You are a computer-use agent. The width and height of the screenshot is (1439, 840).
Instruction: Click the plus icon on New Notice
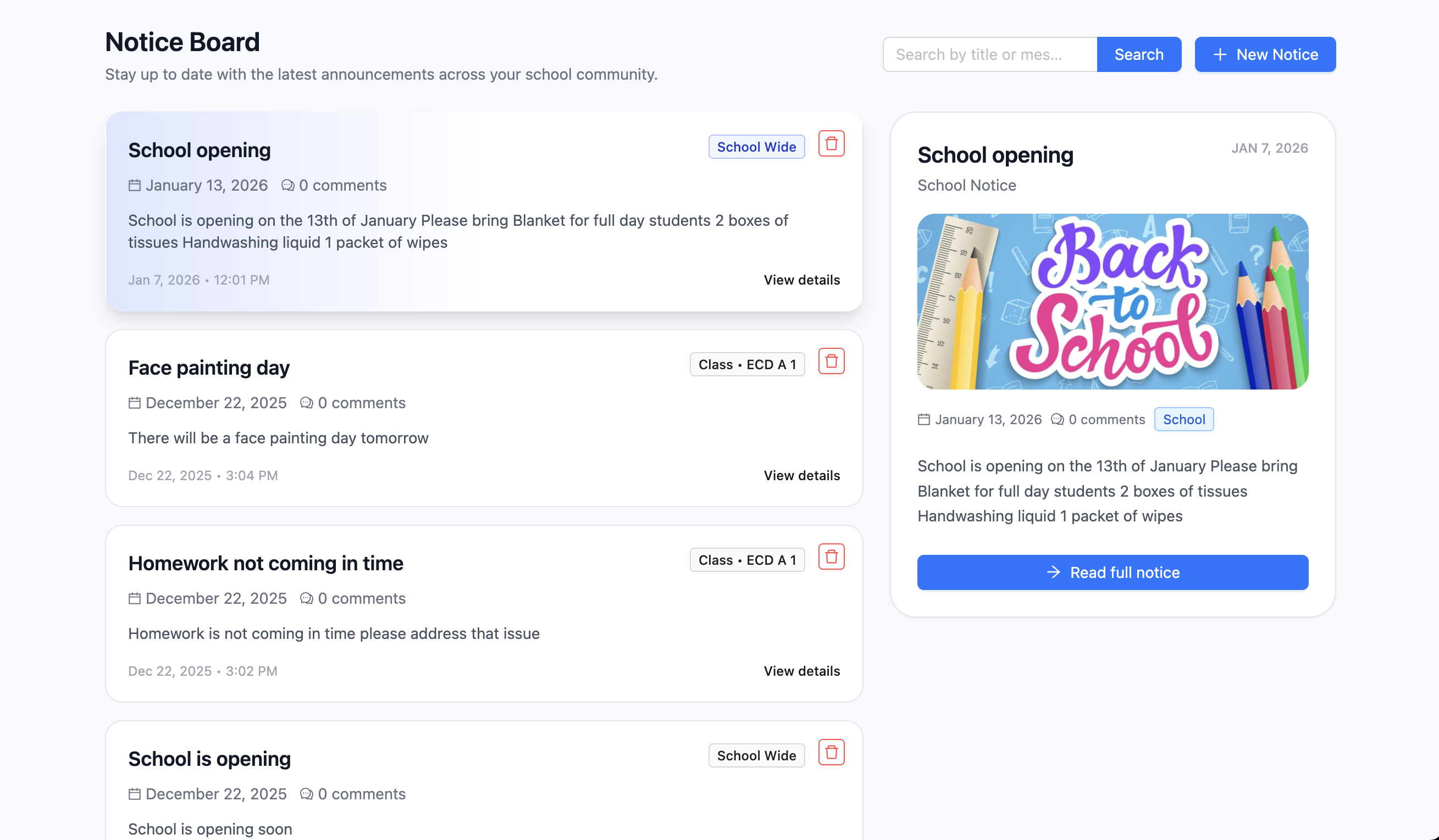click(1220, 55)
